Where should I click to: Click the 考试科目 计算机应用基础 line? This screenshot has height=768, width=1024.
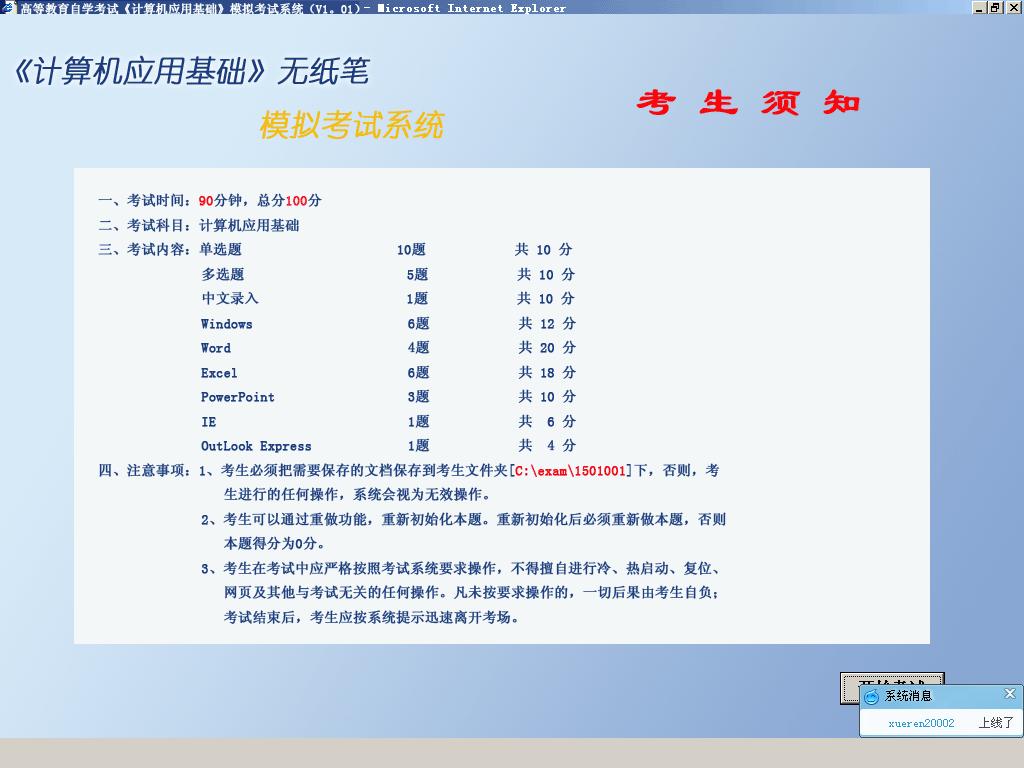click(x=199, y=225)
